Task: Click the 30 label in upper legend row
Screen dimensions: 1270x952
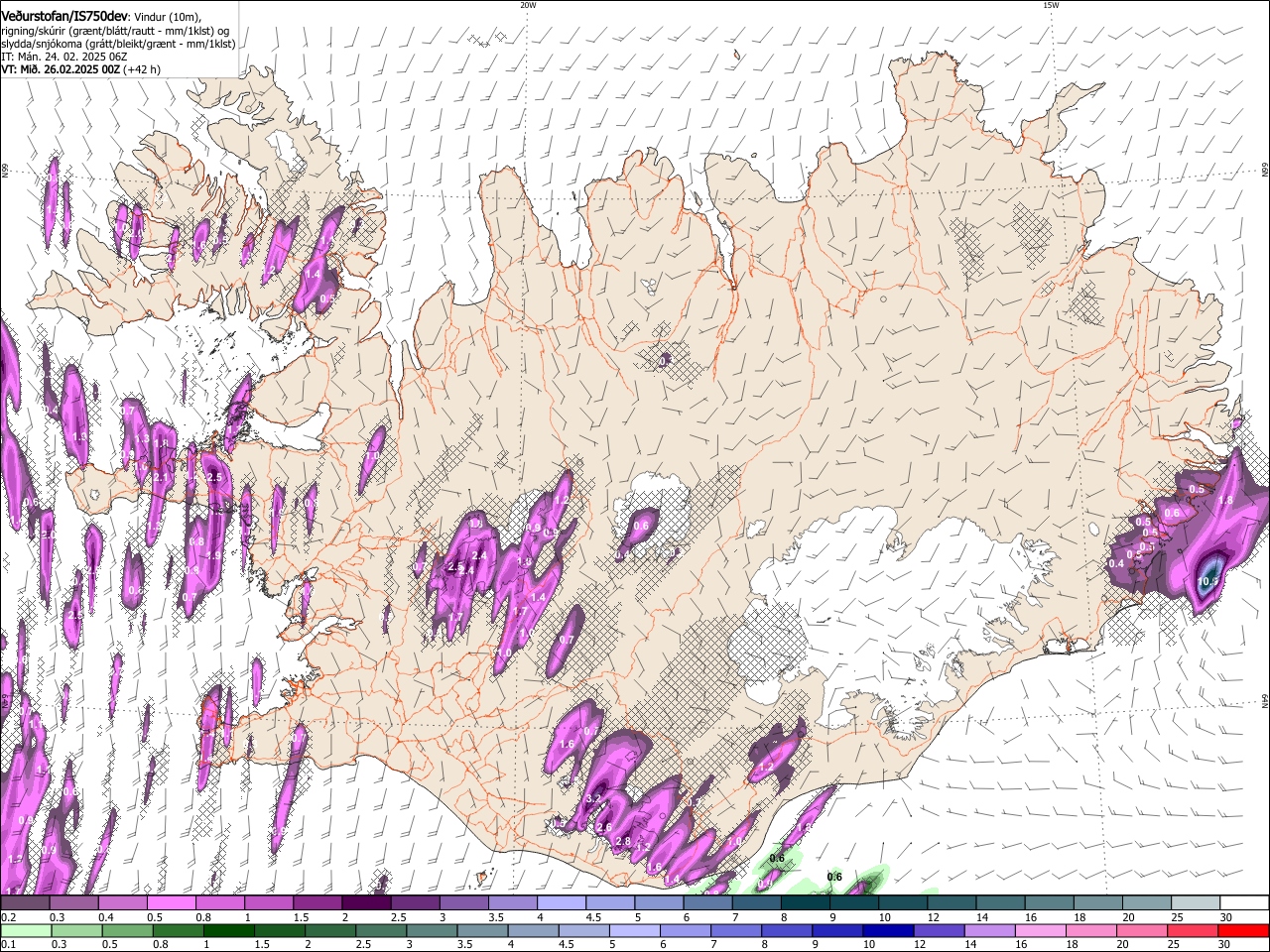Action: click(1225, 918)
